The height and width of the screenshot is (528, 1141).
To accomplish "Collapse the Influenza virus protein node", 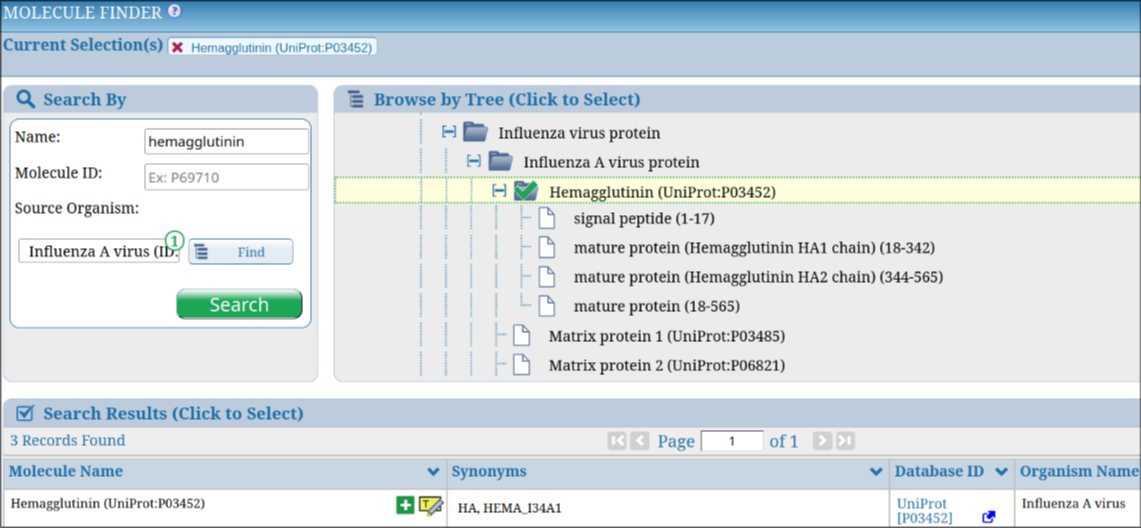I will click(449, 132).
